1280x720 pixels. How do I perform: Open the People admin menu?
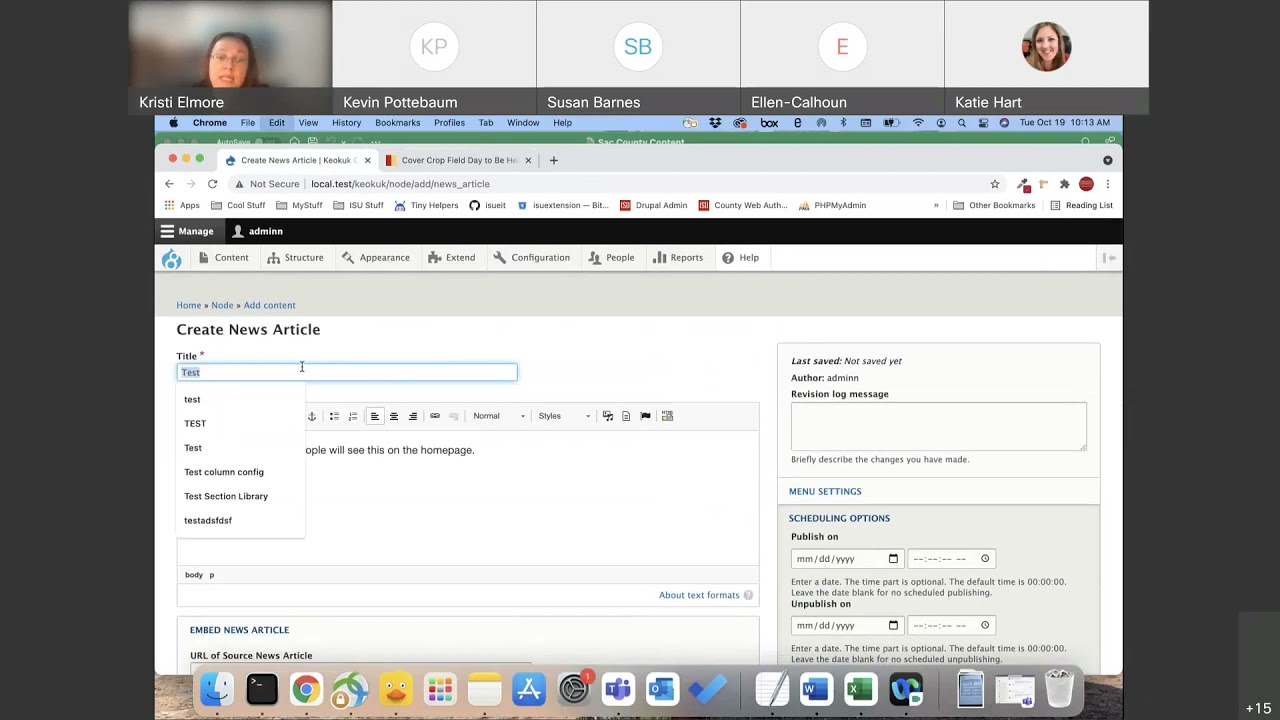(x=612, y=258)
